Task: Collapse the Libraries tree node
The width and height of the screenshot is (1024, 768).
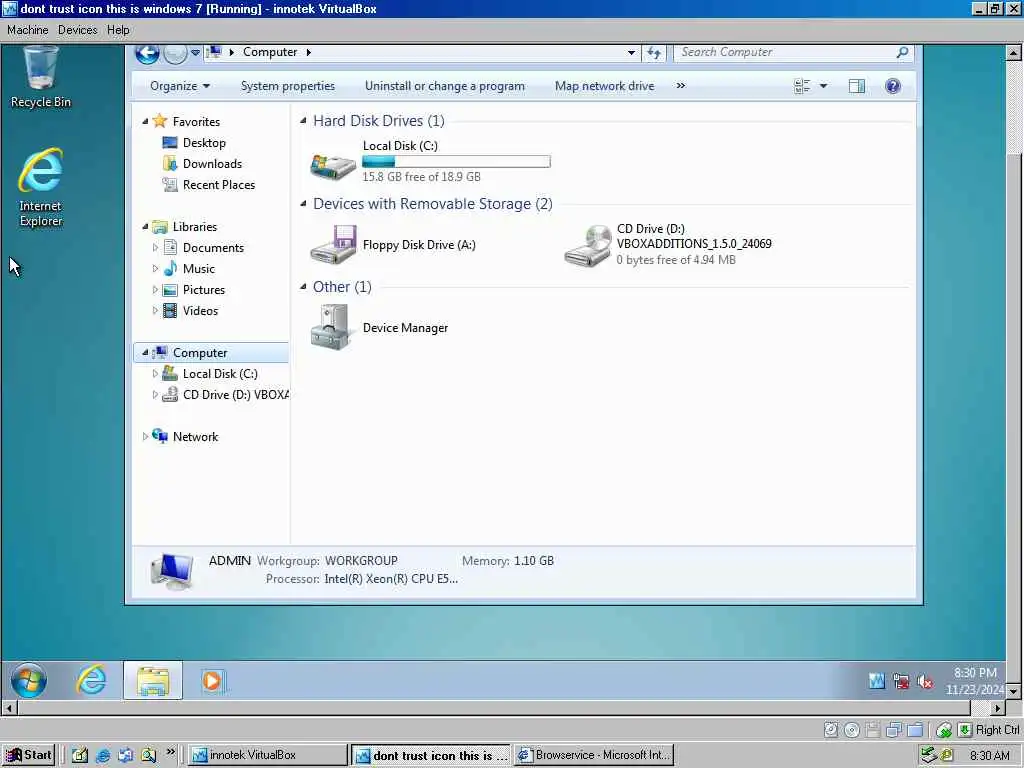Action: (x=145, y=227)
